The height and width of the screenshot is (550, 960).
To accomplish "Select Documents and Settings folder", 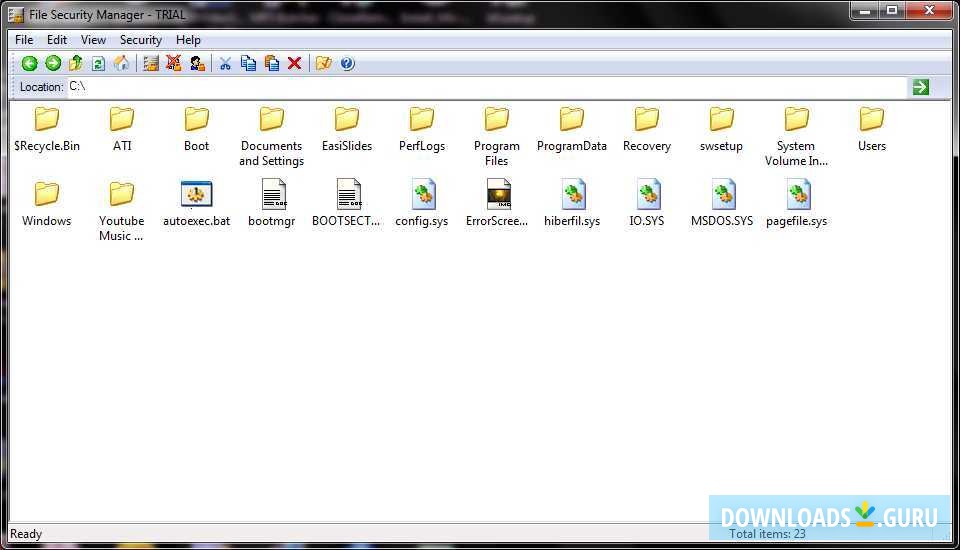I will point(271,137).
